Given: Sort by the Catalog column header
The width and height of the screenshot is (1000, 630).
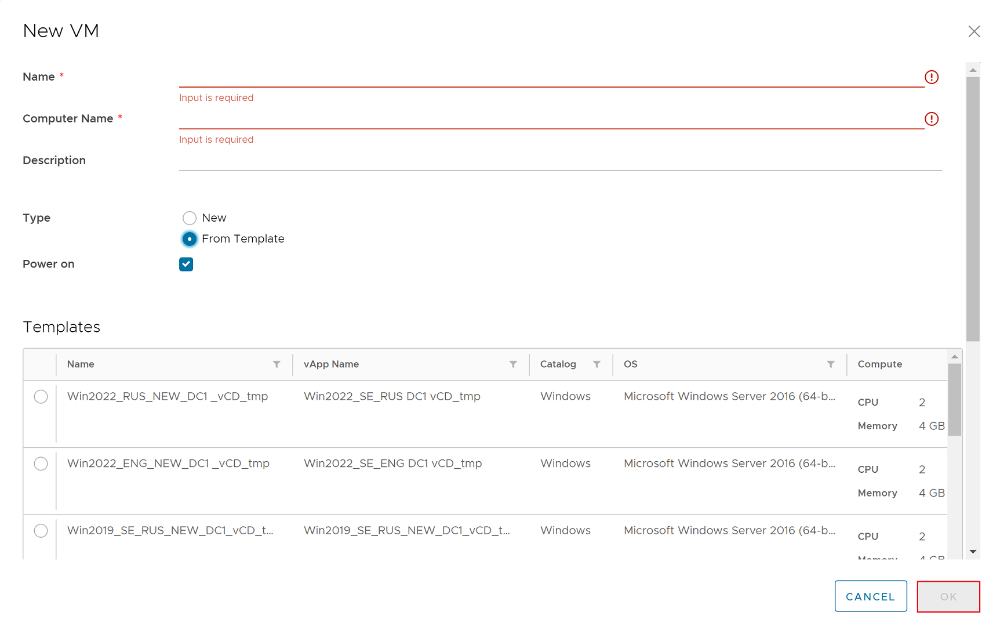Looking at the screenshot, I should click(x=558, y=364).
